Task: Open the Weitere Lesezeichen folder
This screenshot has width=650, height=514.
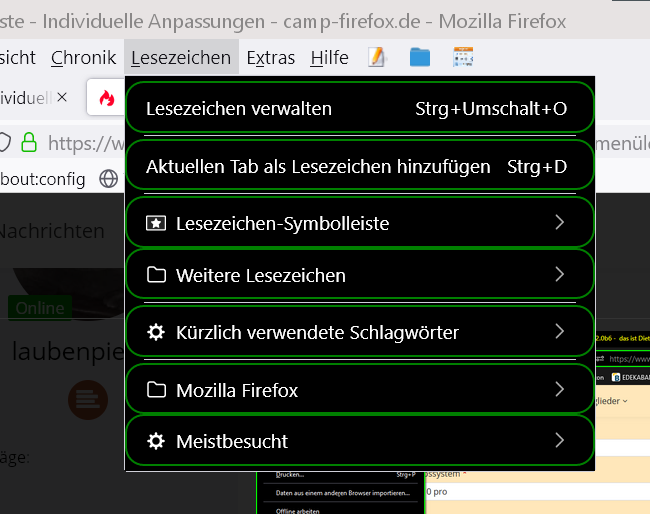Action: click(360, 274)
